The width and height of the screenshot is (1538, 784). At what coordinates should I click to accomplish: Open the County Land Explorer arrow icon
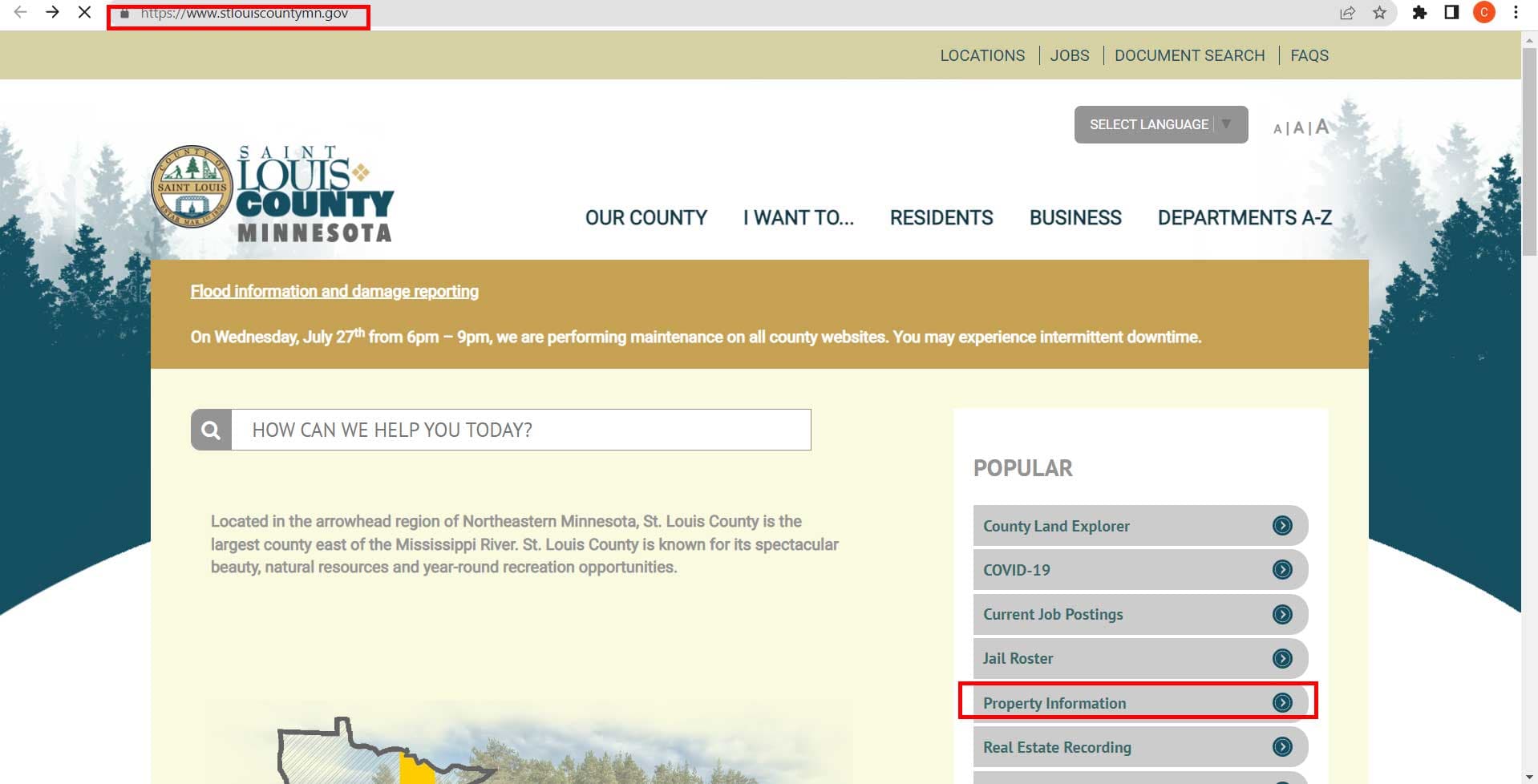click(x=1283, y=526)
